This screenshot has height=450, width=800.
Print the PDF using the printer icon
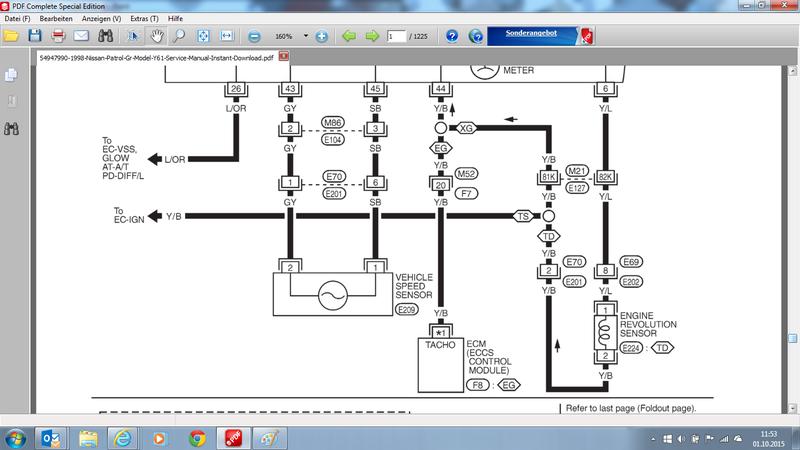[x=59, y=36]
